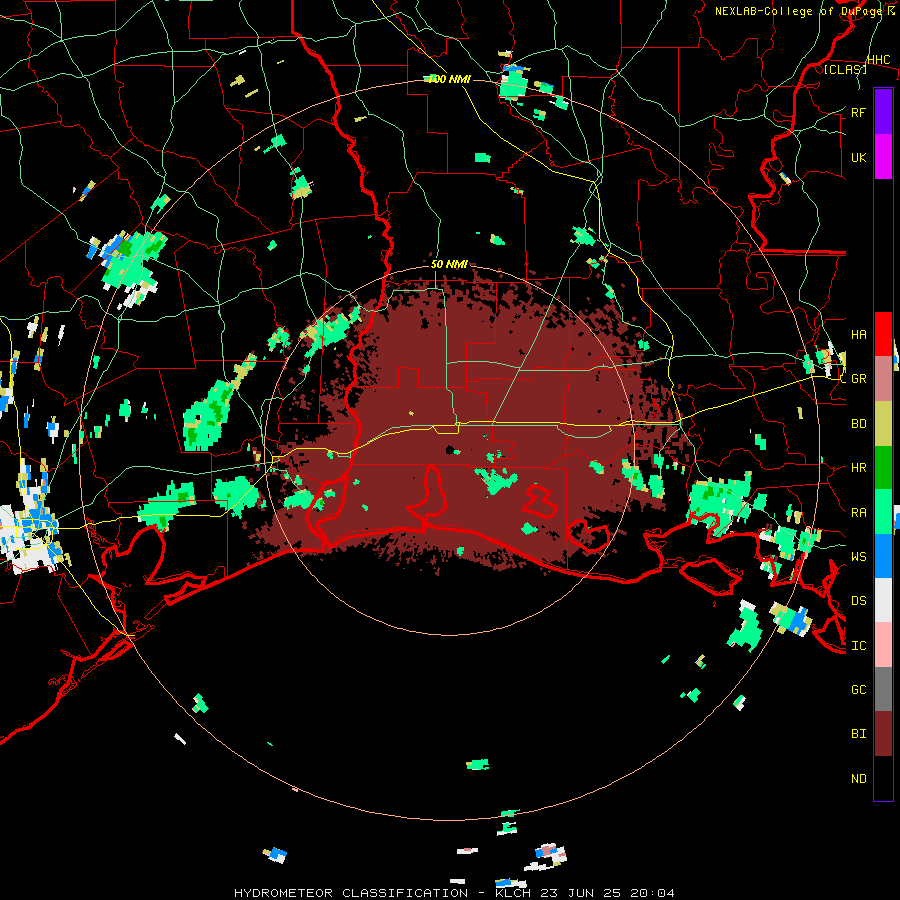Click the HA legend label
This screenshot has height=900, width=900.
[x=858, y=334]
